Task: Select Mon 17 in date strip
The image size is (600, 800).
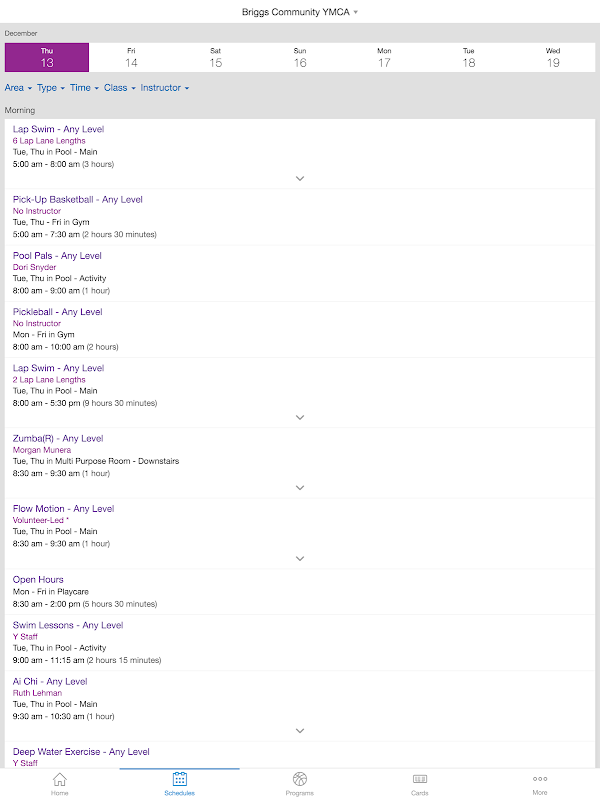Action: (x=384, y=58)
